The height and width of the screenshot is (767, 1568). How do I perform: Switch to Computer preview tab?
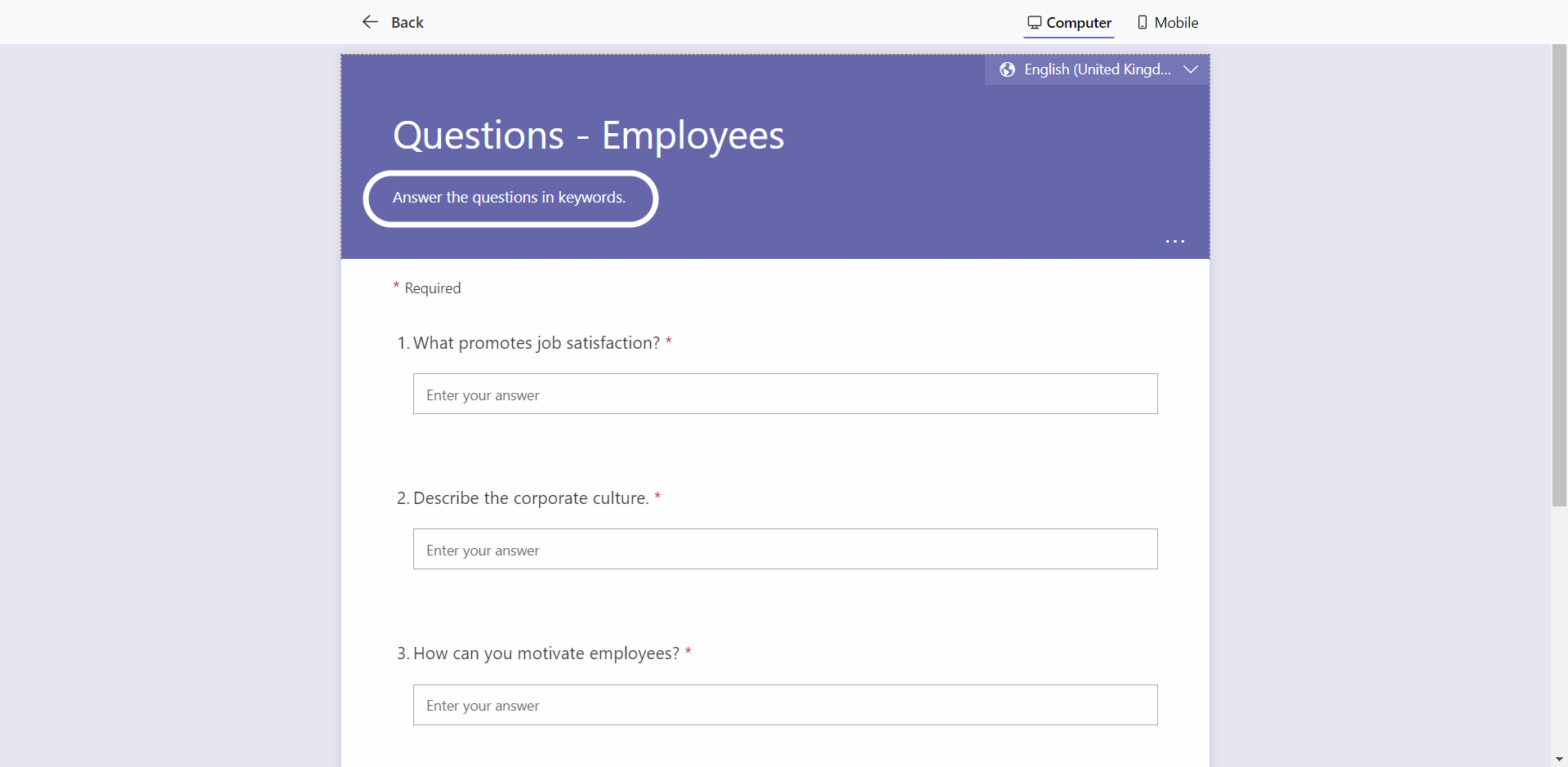1069,23
